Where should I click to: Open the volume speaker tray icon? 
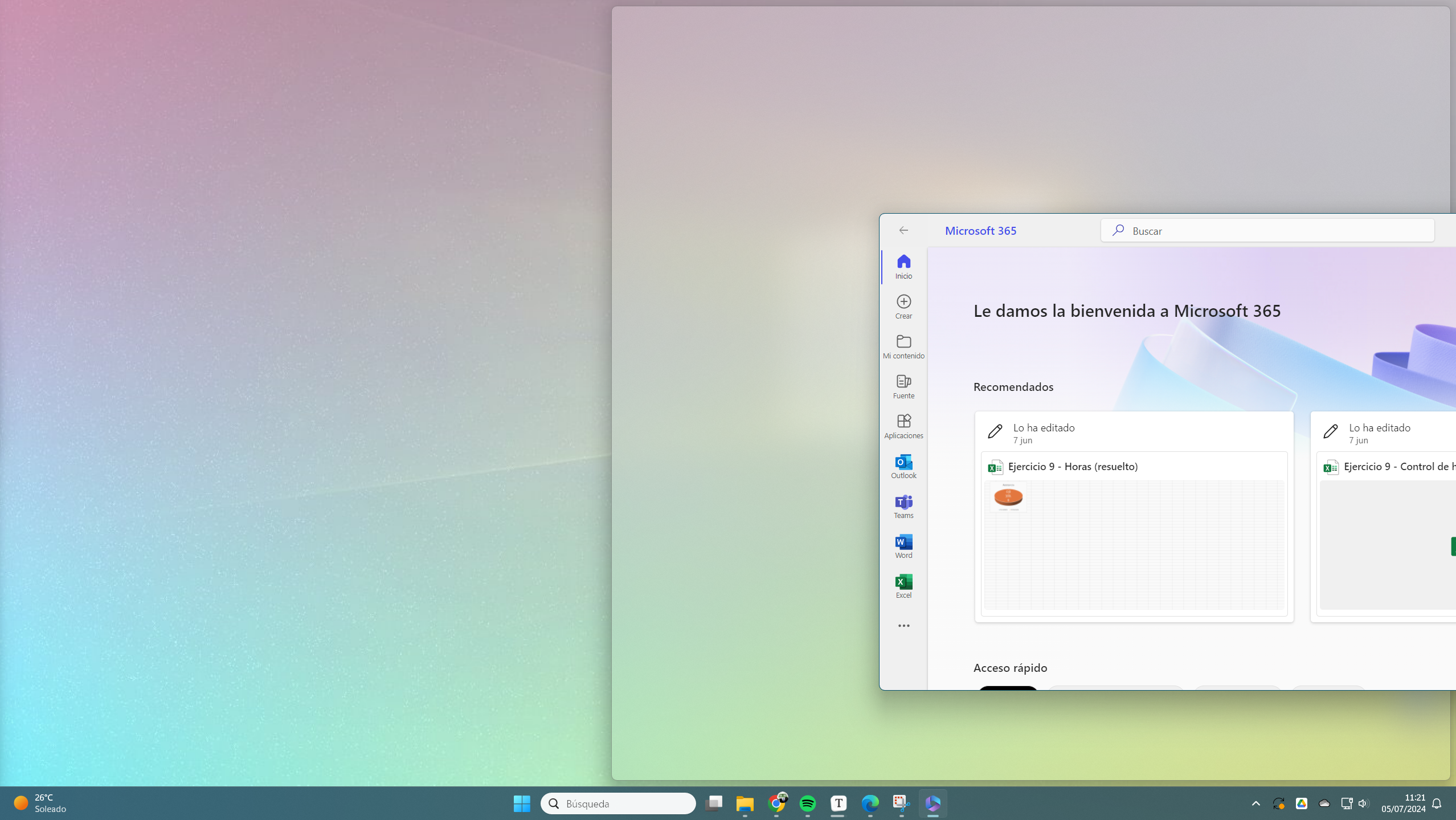pos(1363,803)
